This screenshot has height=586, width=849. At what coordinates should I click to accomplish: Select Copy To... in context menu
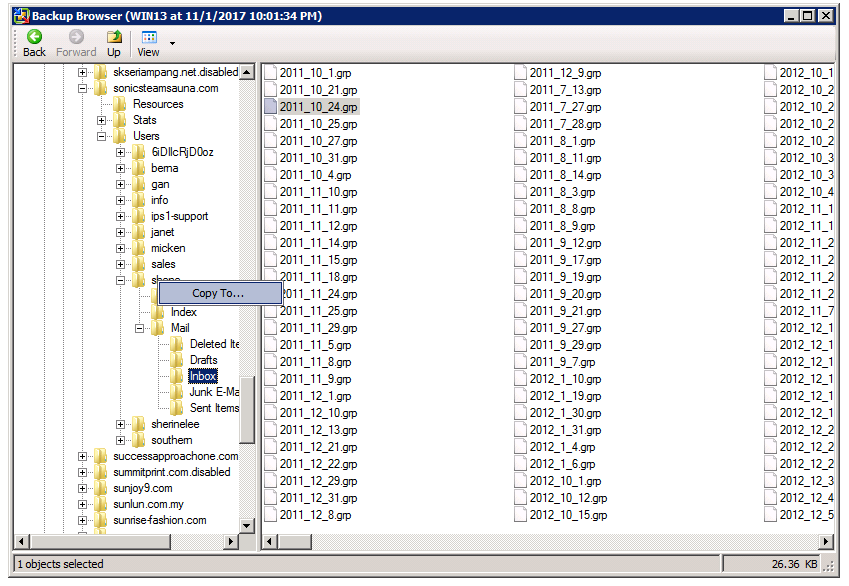[218, 293]
